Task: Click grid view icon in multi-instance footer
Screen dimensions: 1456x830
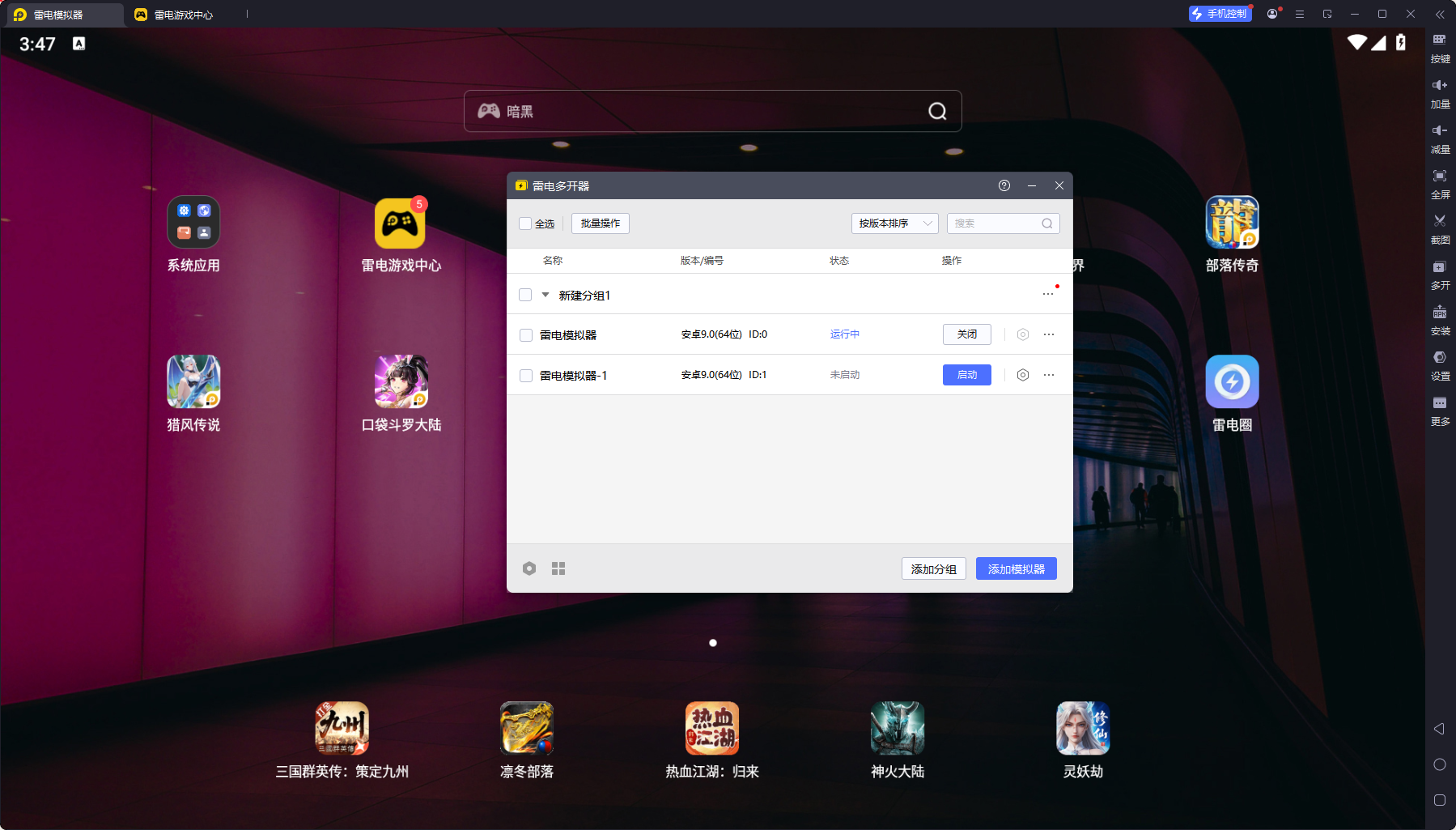Action: [558, 568]
